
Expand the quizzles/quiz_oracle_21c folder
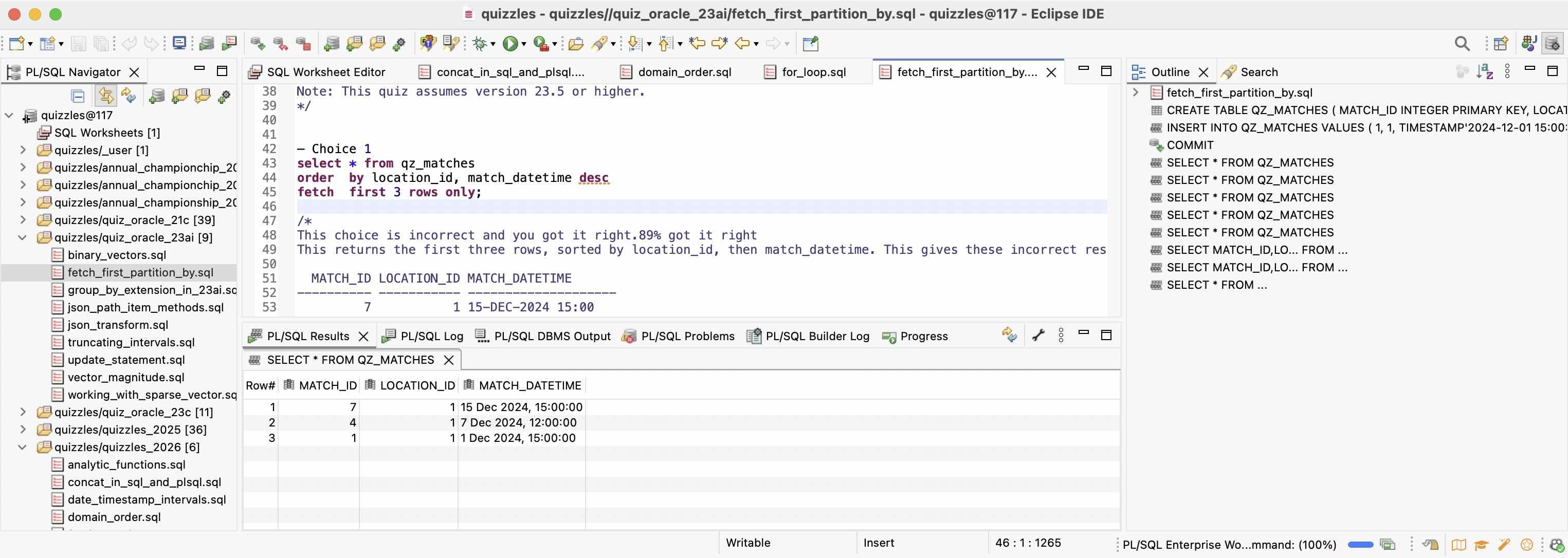point(23,220)
